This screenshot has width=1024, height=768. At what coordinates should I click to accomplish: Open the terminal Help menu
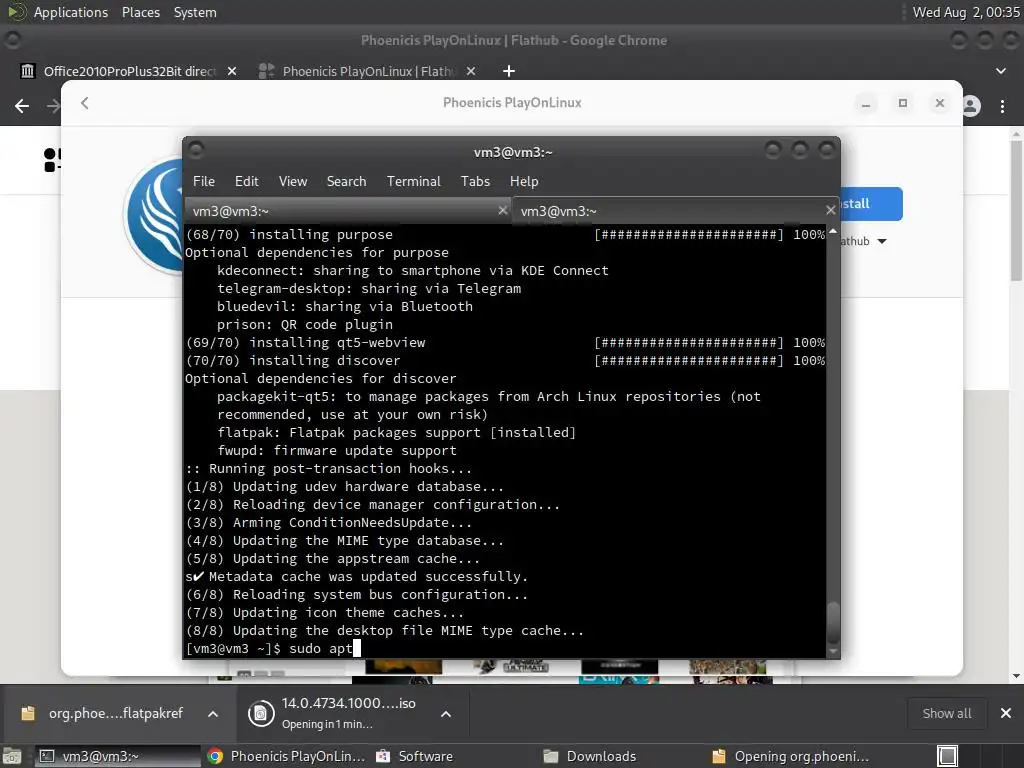(x=524, y=182)
